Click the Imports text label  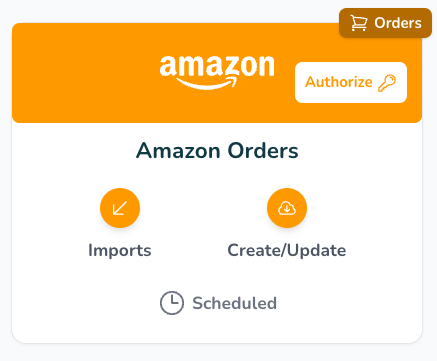pyautogui.click(x=120, y=250)
